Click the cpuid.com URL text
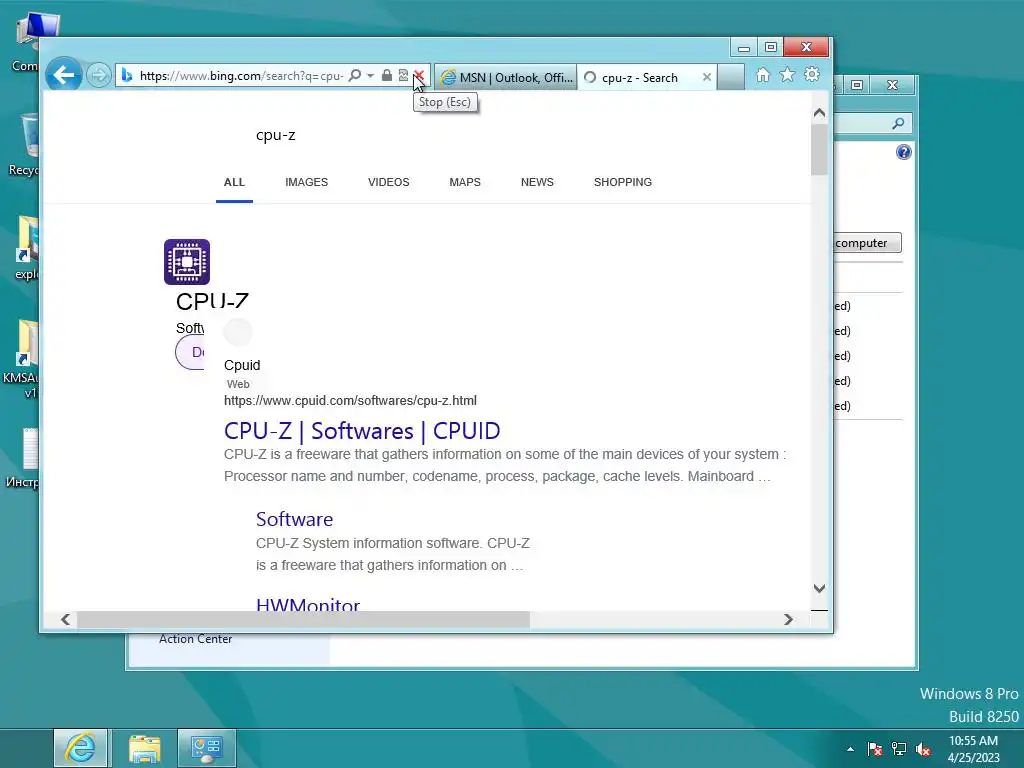Screen dimensions: 1024x768 pos(350,400)
